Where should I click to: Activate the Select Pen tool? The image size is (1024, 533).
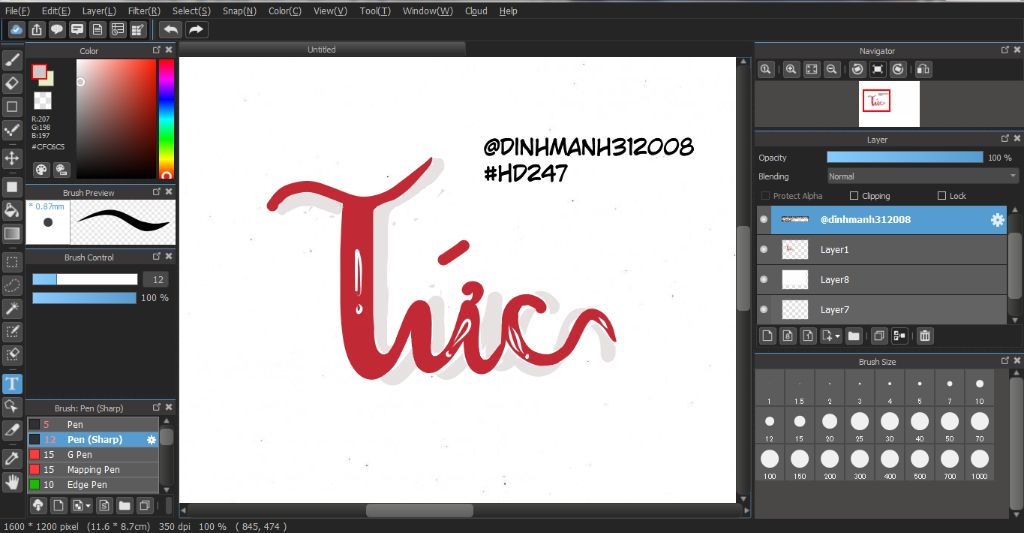point(12,332)
